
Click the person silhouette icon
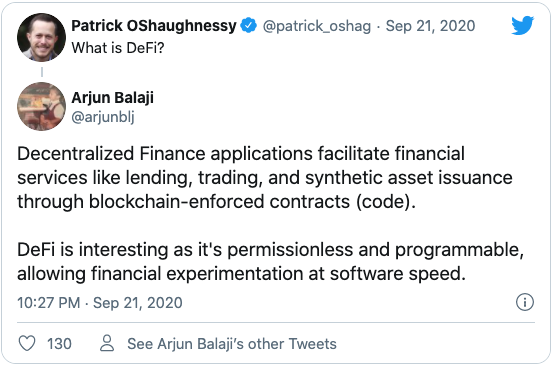click(107, 343)
